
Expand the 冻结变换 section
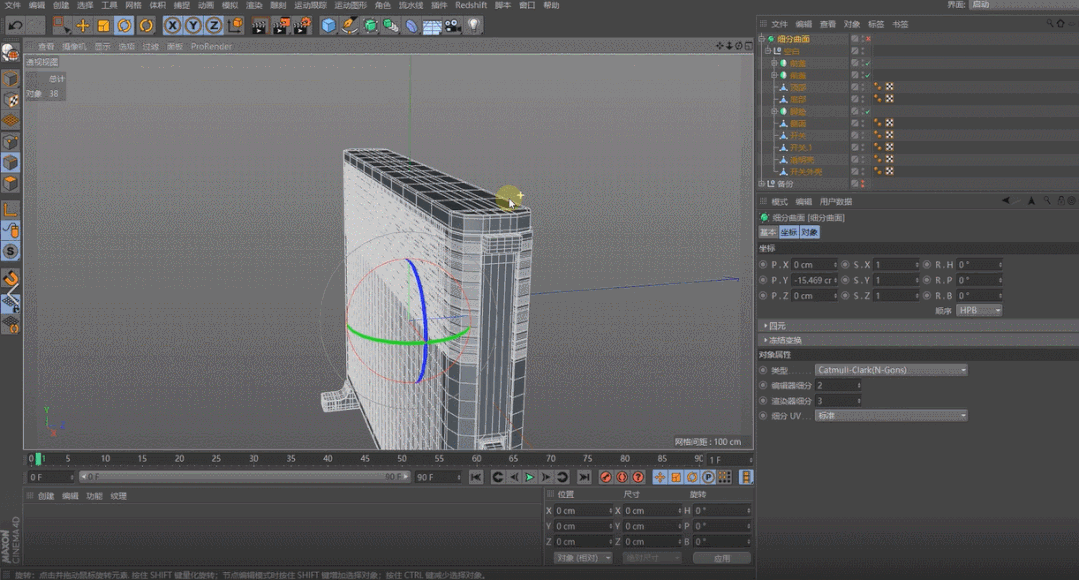pyautogui.click(x=785, y=340)
